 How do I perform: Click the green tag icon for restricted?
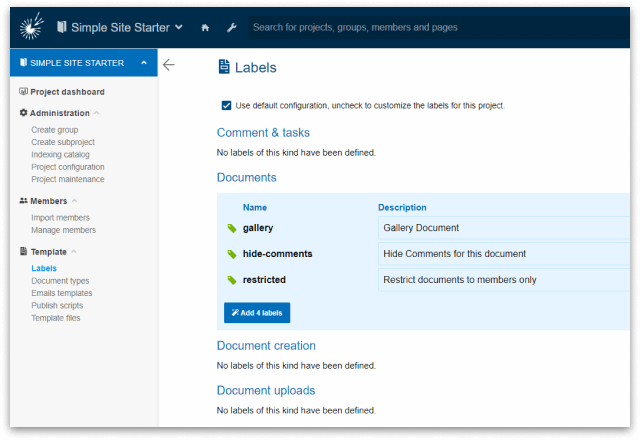pos(232,280)
